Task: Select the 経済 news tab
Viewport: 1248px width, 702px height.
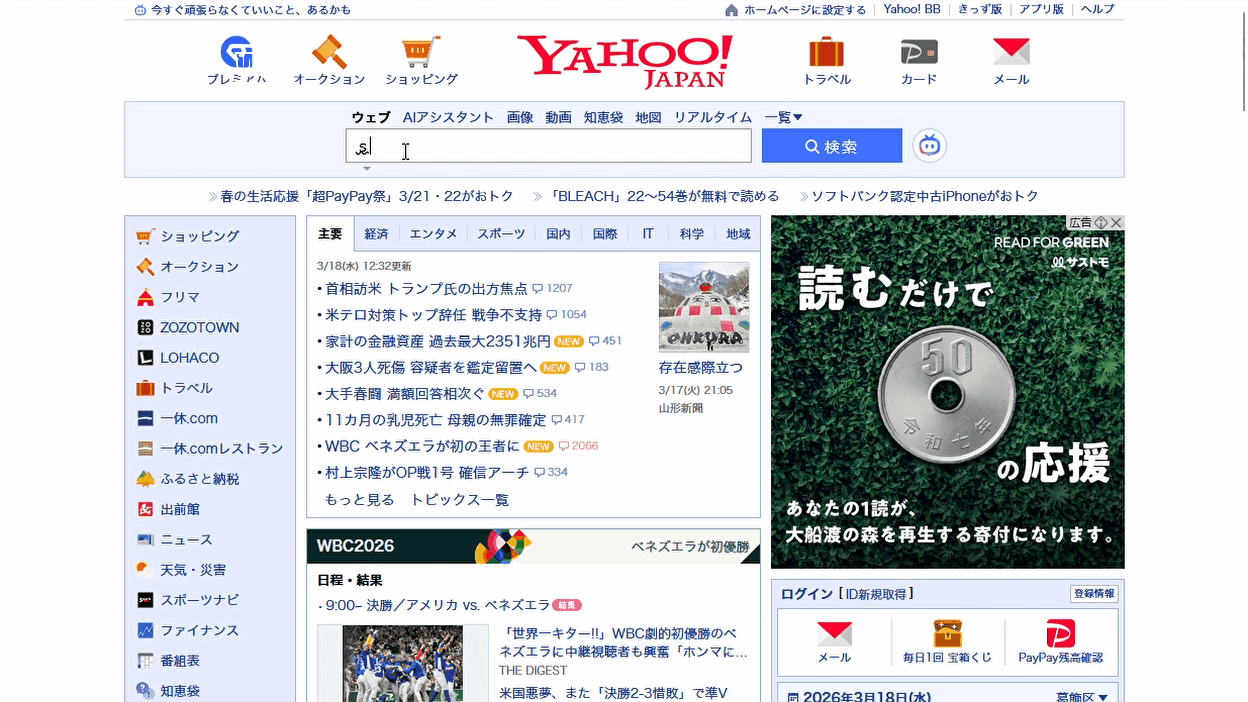Action: [x=376, y=234]
